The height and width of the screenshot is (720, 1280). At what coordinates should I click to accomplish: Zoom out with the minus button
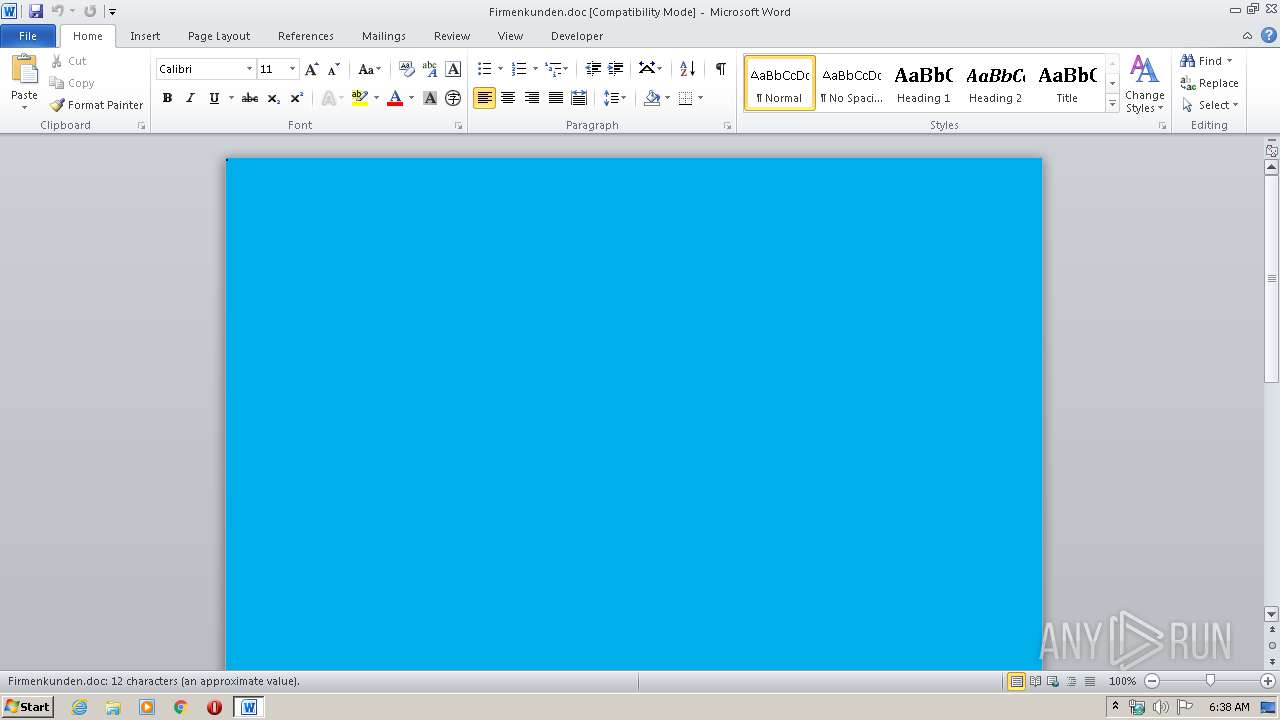[x=1152, y=681]
